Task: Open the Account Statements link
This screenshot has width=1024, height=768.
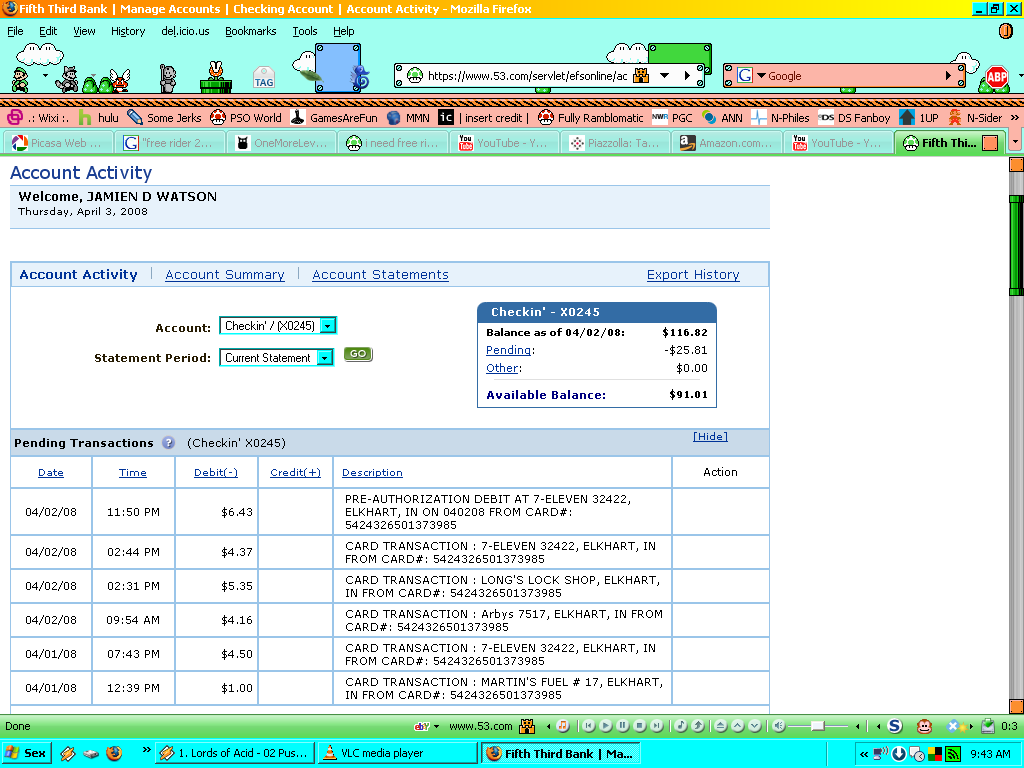Action: tap(380, 275)
